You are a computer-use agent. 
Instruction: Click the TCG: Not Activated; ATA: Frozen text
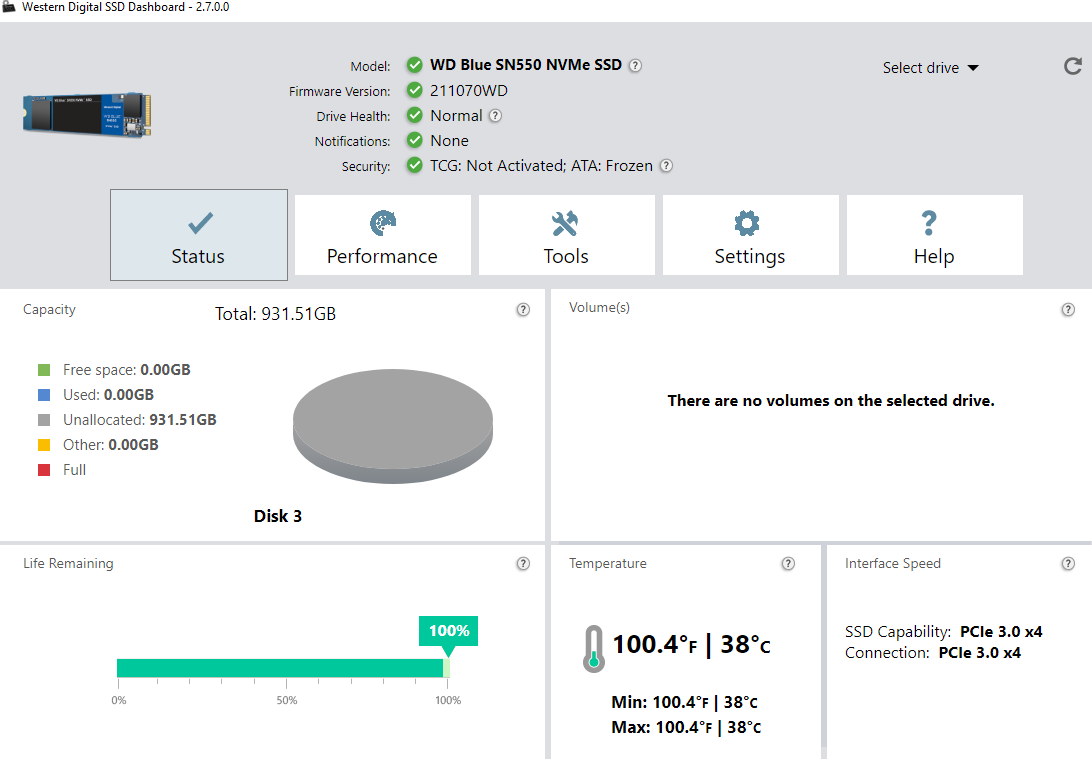541,166
